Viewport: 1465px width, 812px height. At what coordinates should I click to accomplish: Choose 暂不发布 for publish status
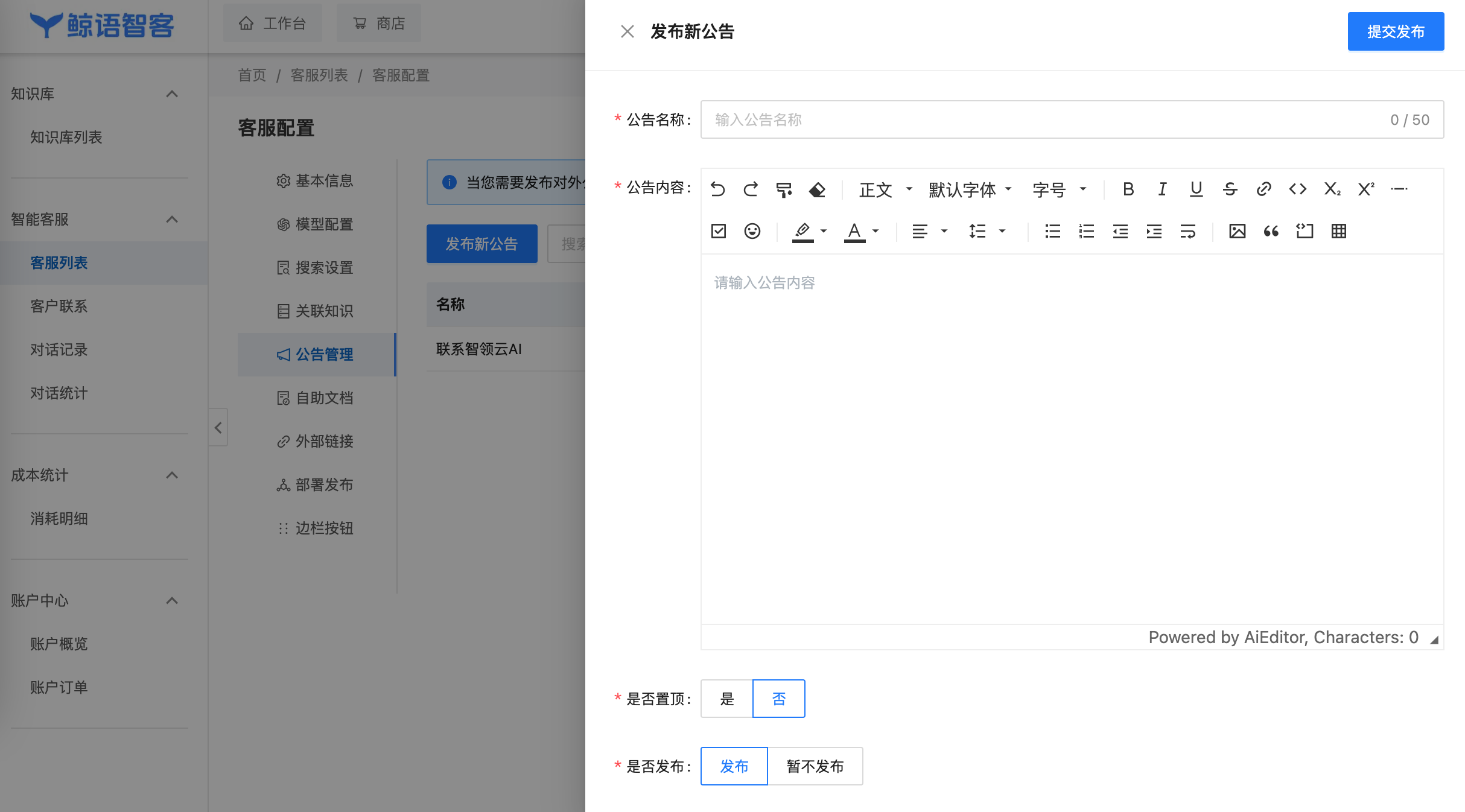click(815, 766)
